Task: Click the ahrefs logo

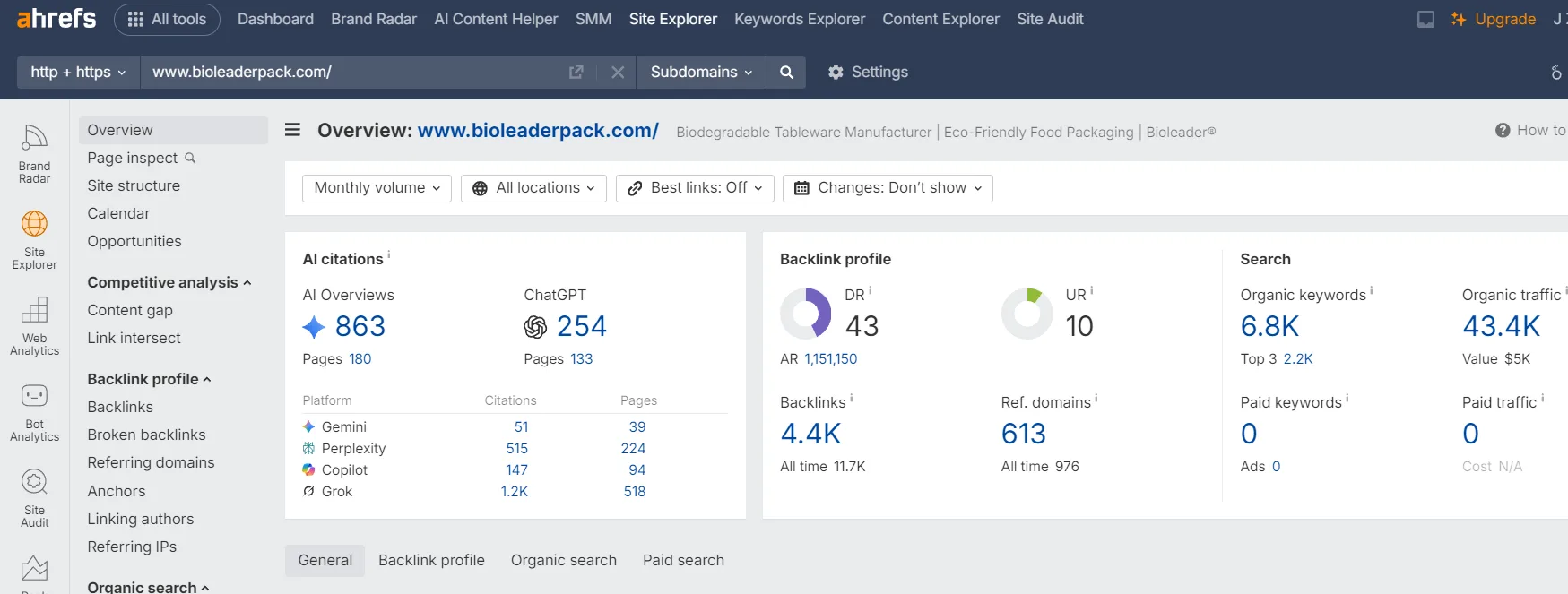Action: coord(56,18)
